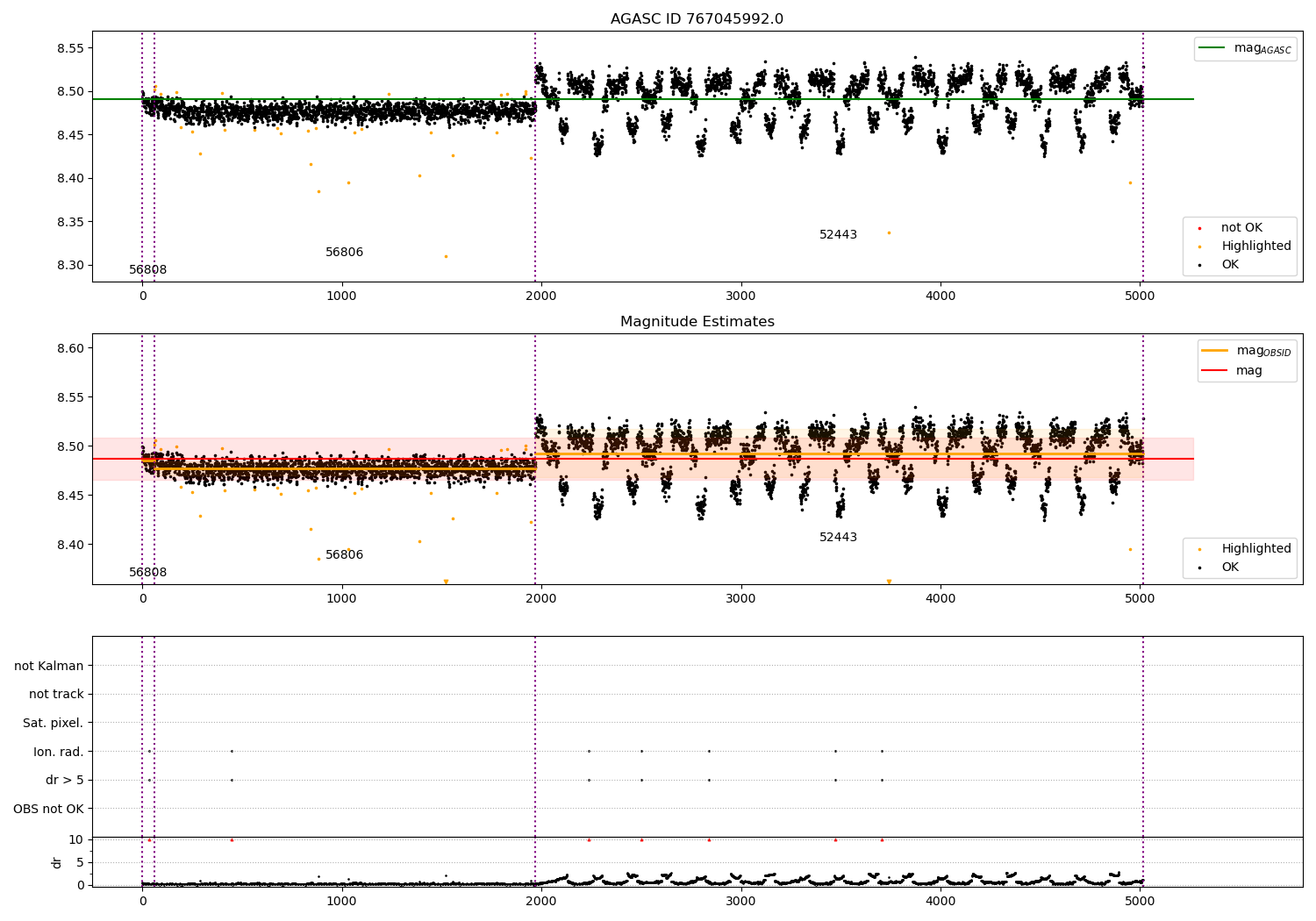Click the "dr > 5" row label
This screenshot has height=921, width=1316.
[x=65, y=781]
